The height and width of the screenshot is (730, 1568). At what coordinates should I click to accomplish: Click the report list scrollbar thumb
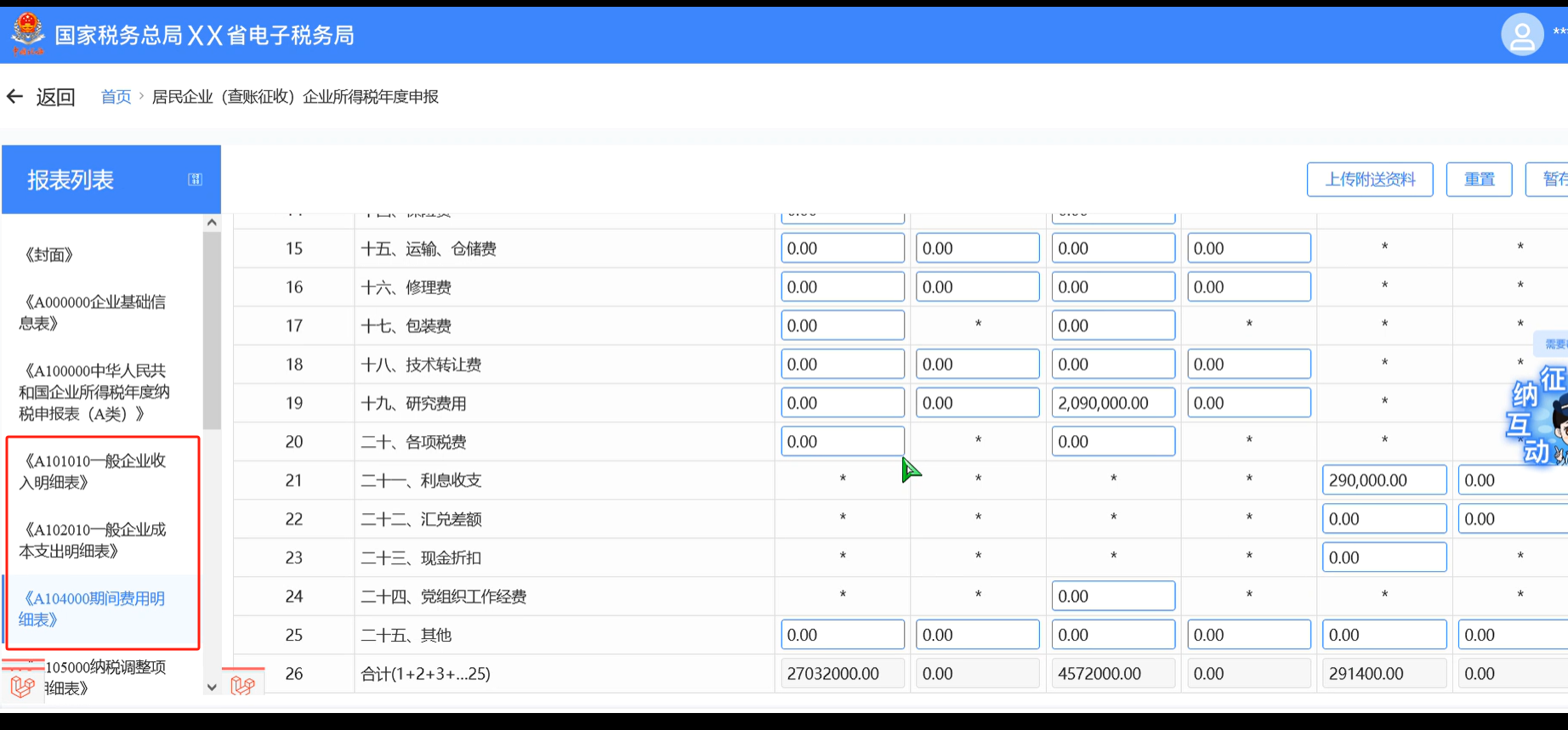pos(212,330)
